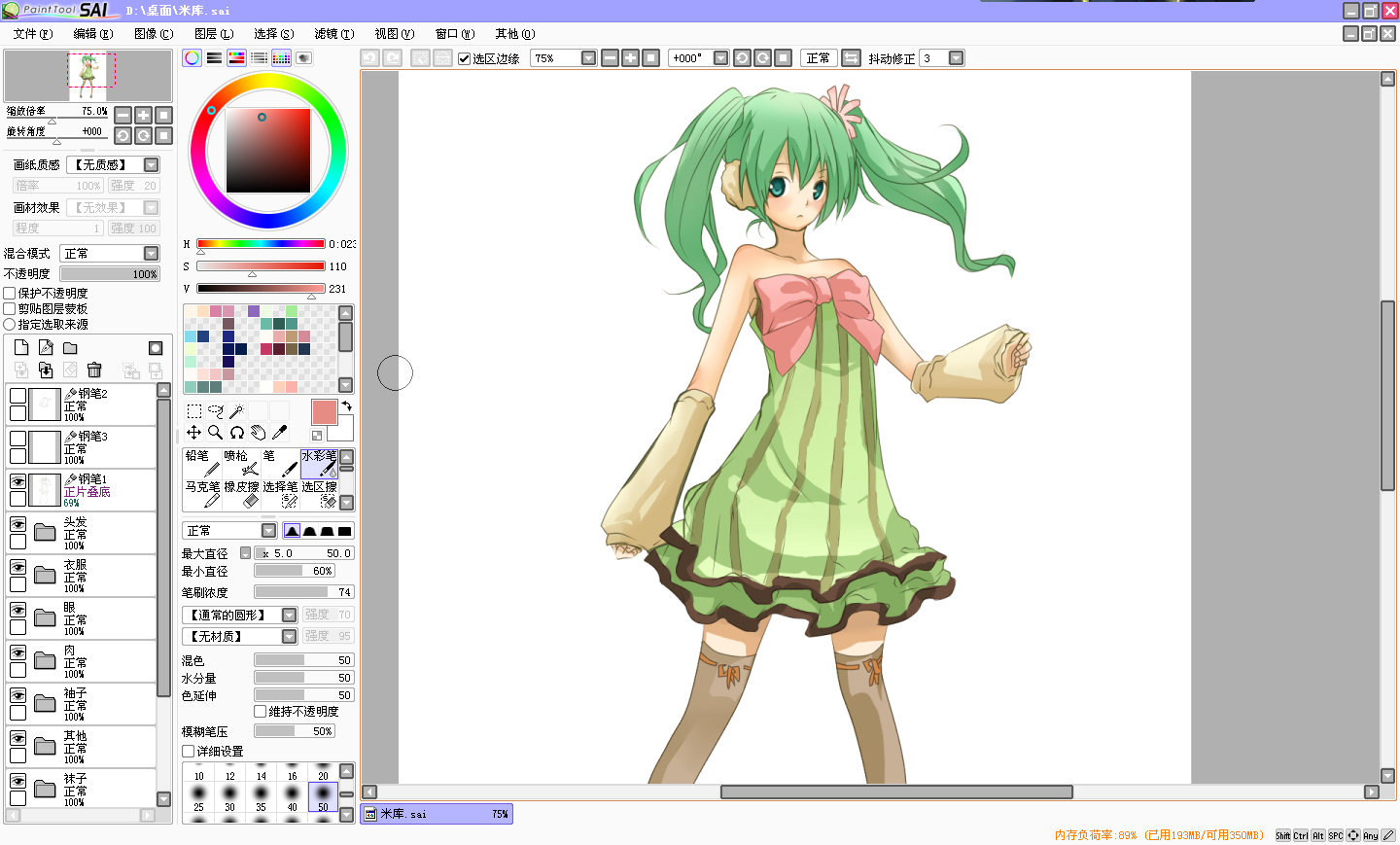Show the color wheel panel

pyautogui.click(x=192, y=58)
